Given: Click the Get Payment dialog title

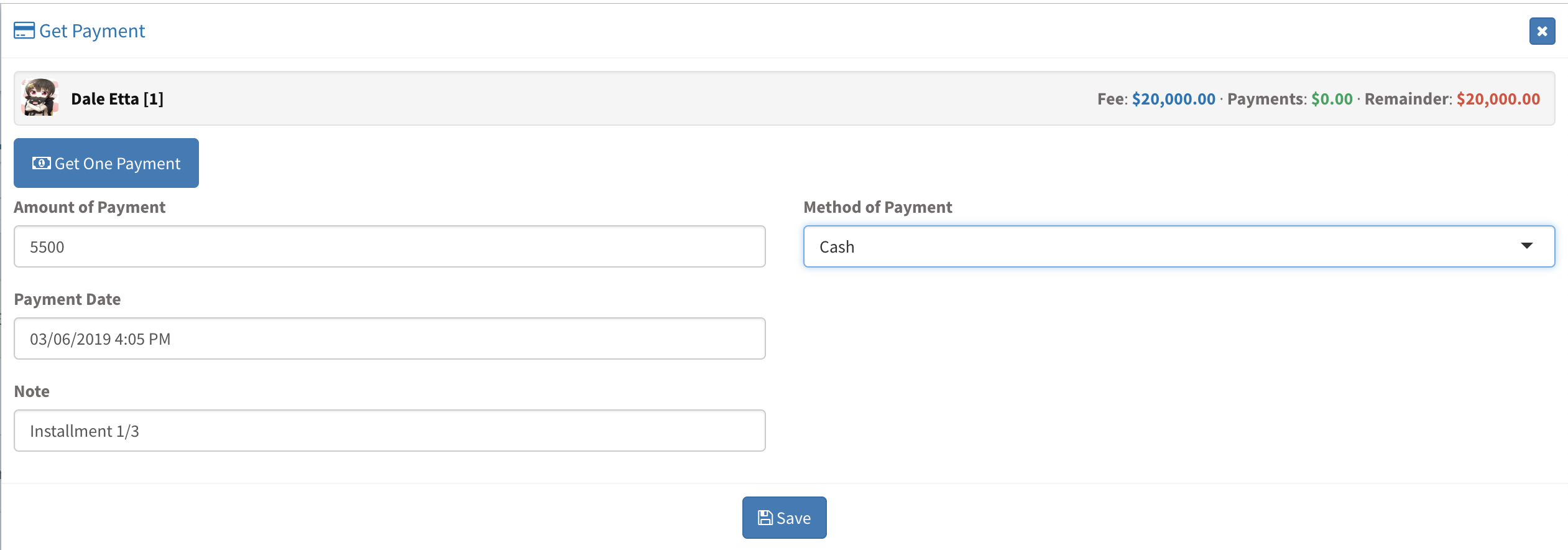Looking at the screenshot, I should click(x=92, y=31).
